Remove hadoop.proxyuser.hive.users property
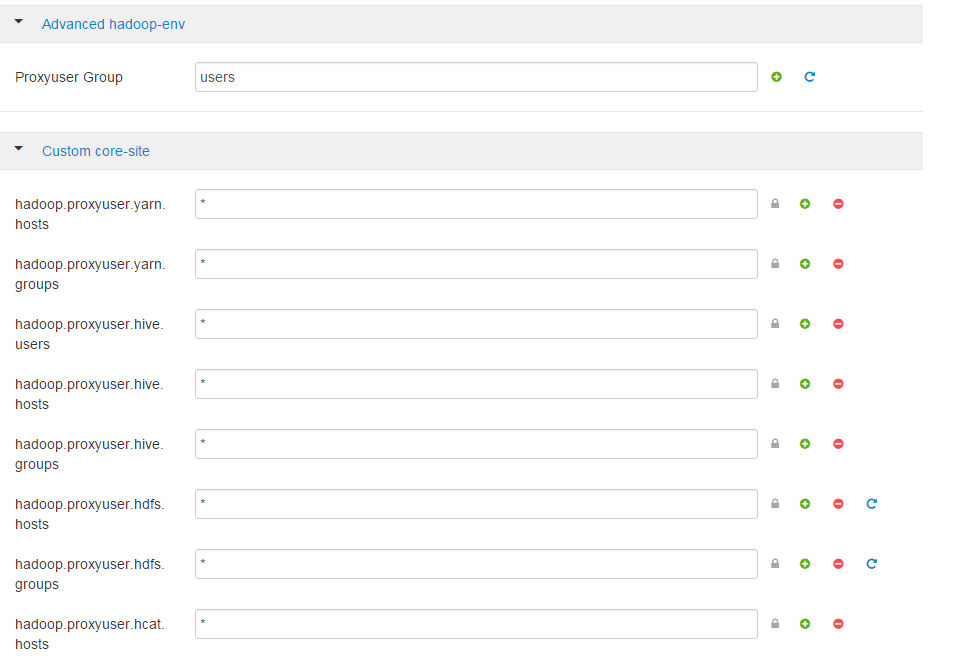The image size is (960, 657). 838,324
